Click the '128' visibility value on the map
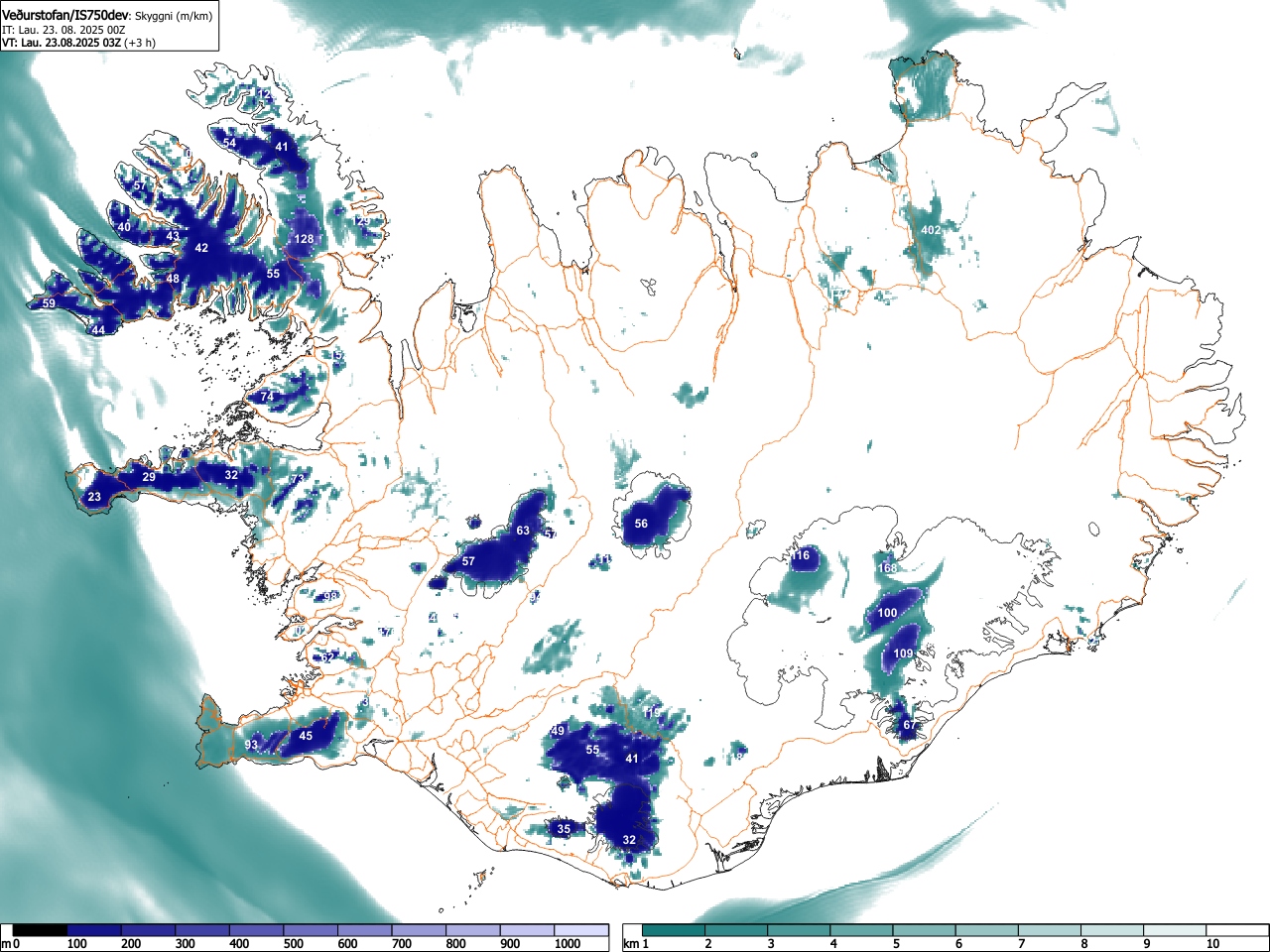Image resolution: width=1270 pixels, height=952 pixels. (305, 239)
